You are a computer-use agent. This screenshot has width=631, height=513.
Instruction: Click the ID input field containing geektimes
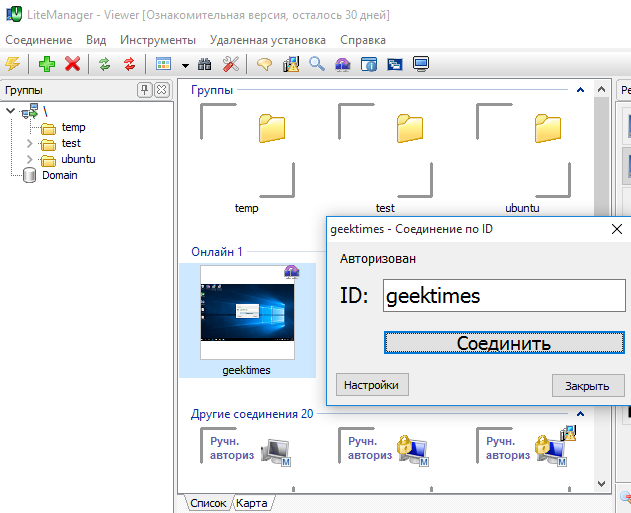pos(504,296)
